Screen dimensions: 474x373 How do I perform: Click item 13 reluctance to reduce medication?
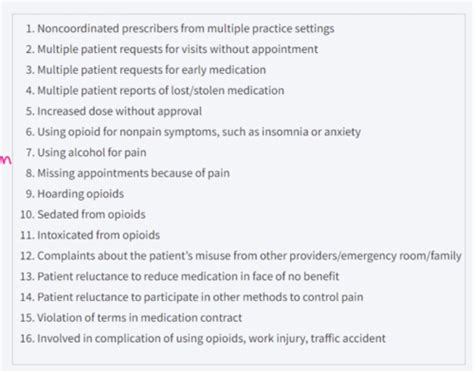pyautogui.click(x=180, y=277)
